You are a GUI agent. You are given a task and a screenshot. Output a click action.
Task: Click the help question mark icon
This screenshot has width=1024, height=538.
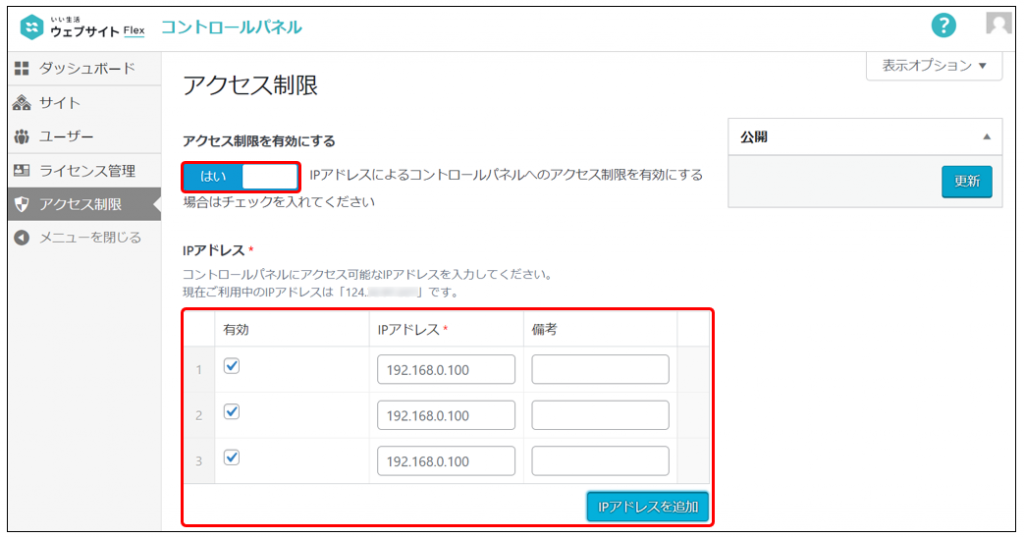coord(943,27)
